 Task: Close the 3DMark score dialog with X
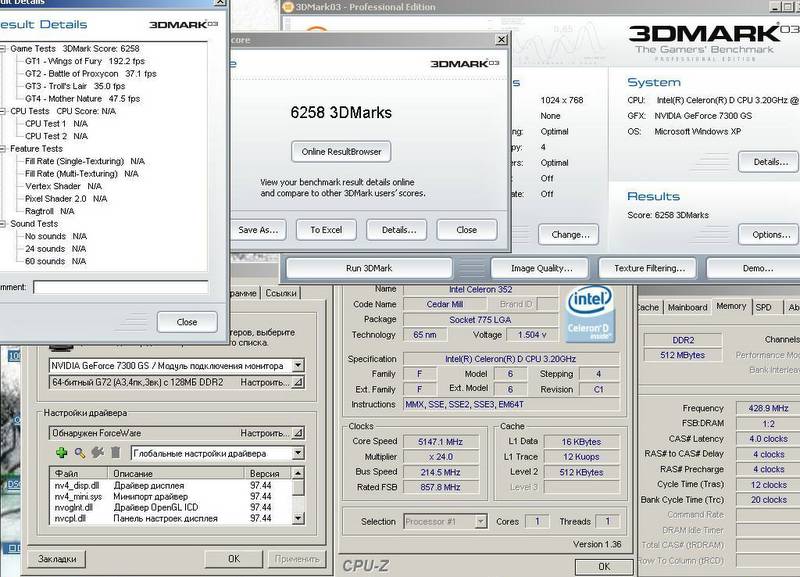point(502,39)
